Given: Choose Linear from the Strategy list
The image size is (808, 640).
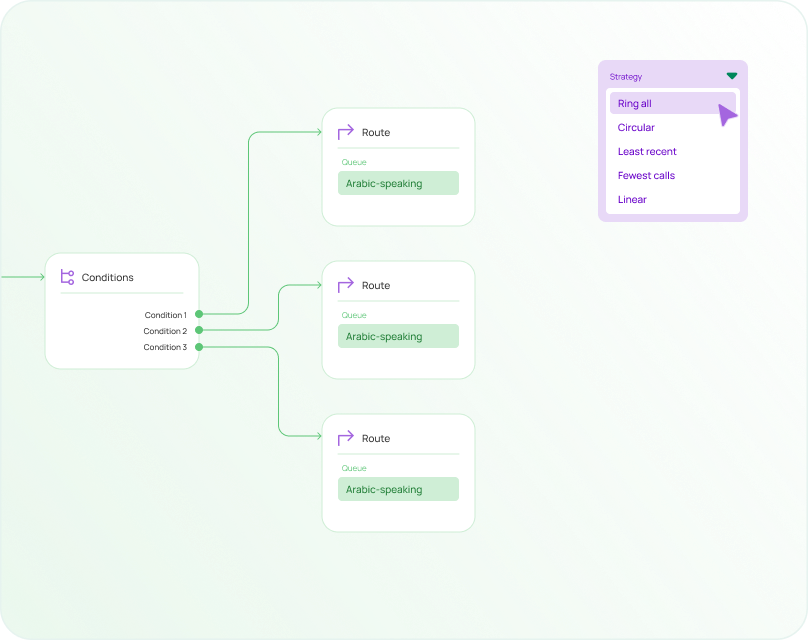Looking at the screenshot, I should [632, 200].
